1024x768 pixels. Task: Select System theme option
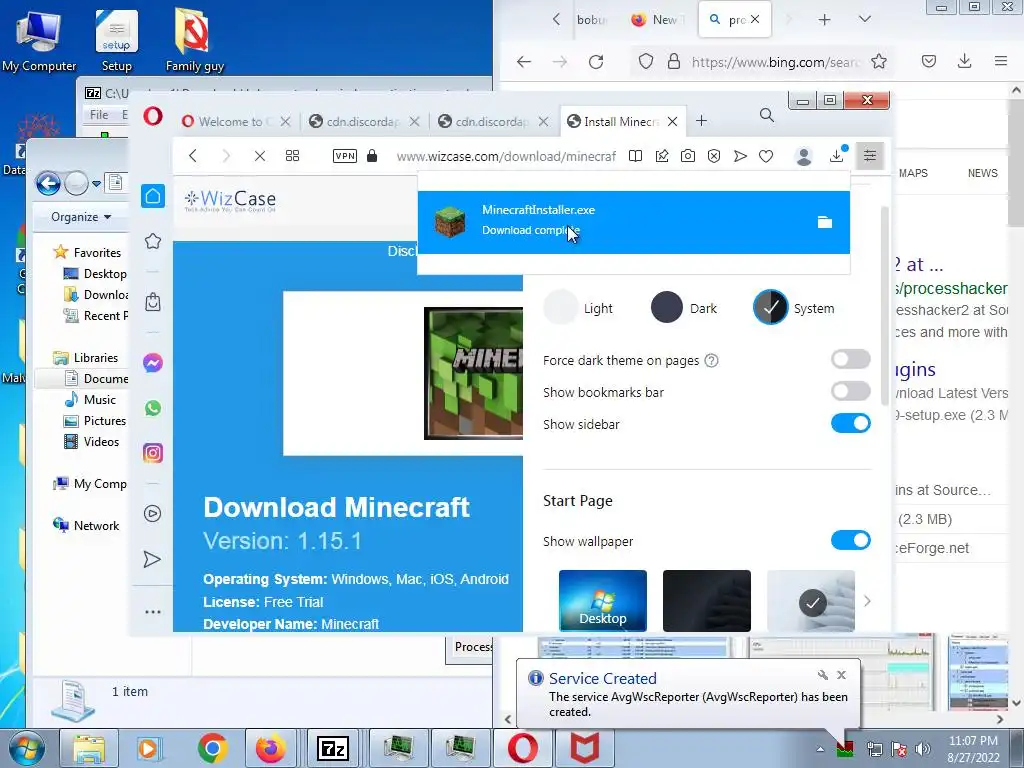(x=794, y=308)
